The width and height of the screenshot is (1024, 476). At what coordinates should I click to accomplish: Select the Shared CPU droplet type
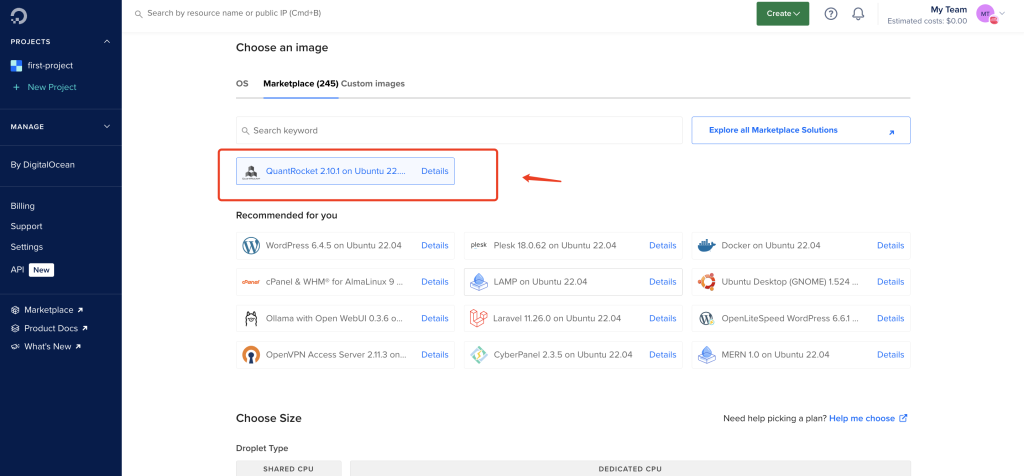click(x=289, y=468)
